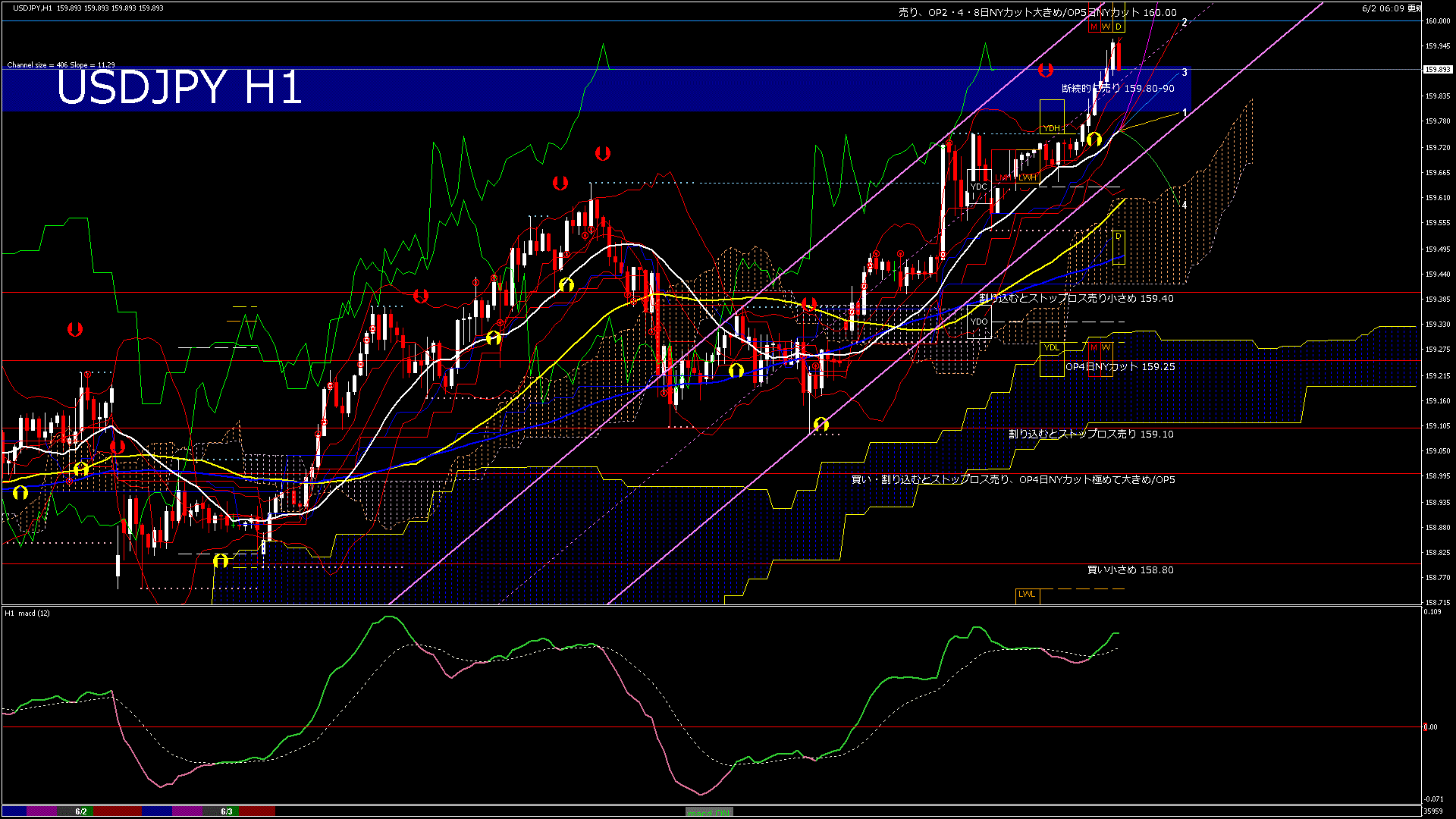Image resolution: width=1456 pixels, height=819 pixels.
Task: Click the MACD scale maximum 0.109
Action: click(x=1432, y=612)
